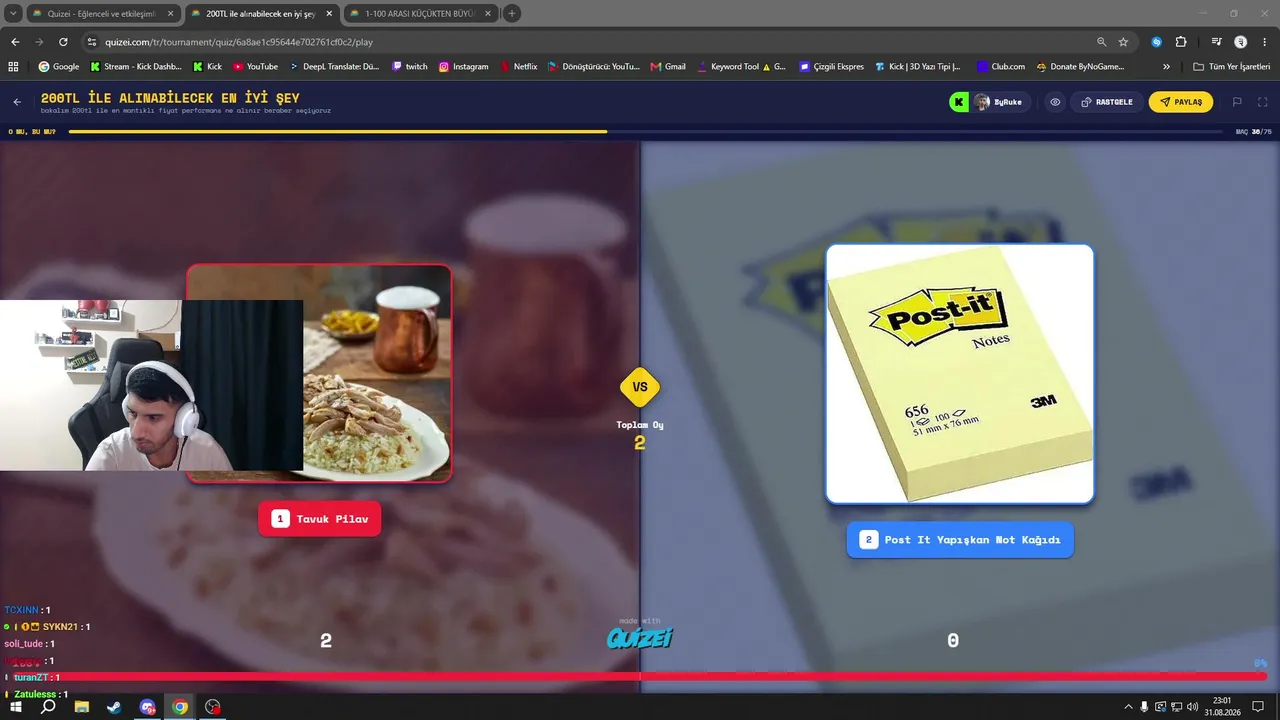Screen dimensions: 1280x720
Task: Go back using the quiz page's back arrow
Action: point(17,102)
